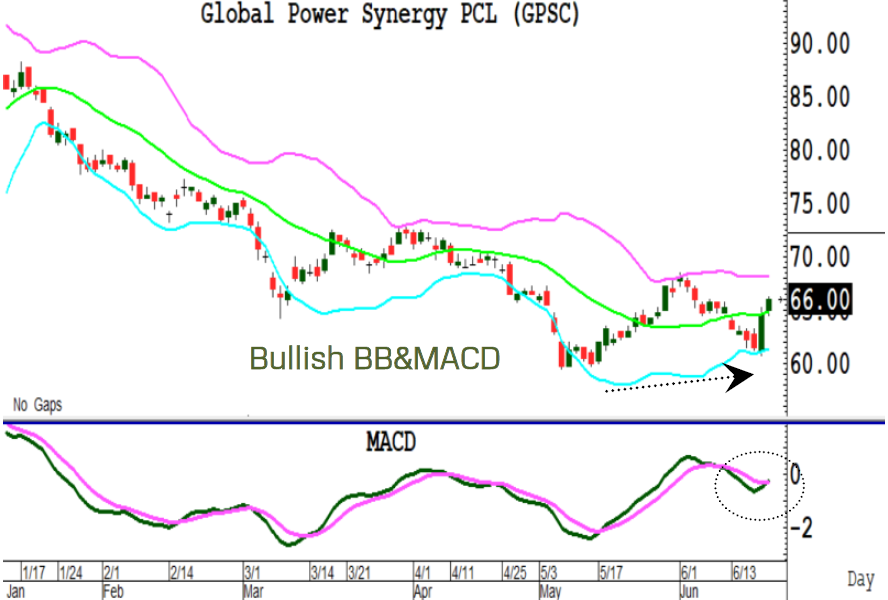The height and width of the screenshot is (600, 888).
Task: Select the "Jan" month label
Action: pyautogui.click(x=15, y=591)
